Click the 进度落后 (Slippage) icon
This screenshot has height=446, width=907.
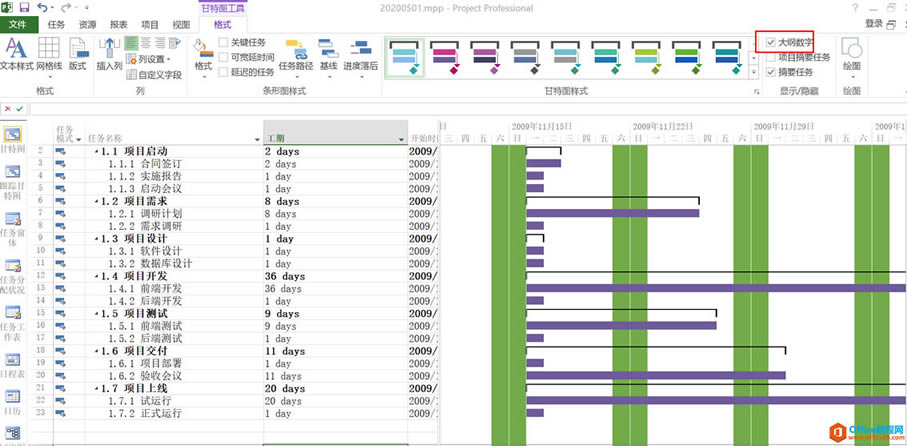360,56
